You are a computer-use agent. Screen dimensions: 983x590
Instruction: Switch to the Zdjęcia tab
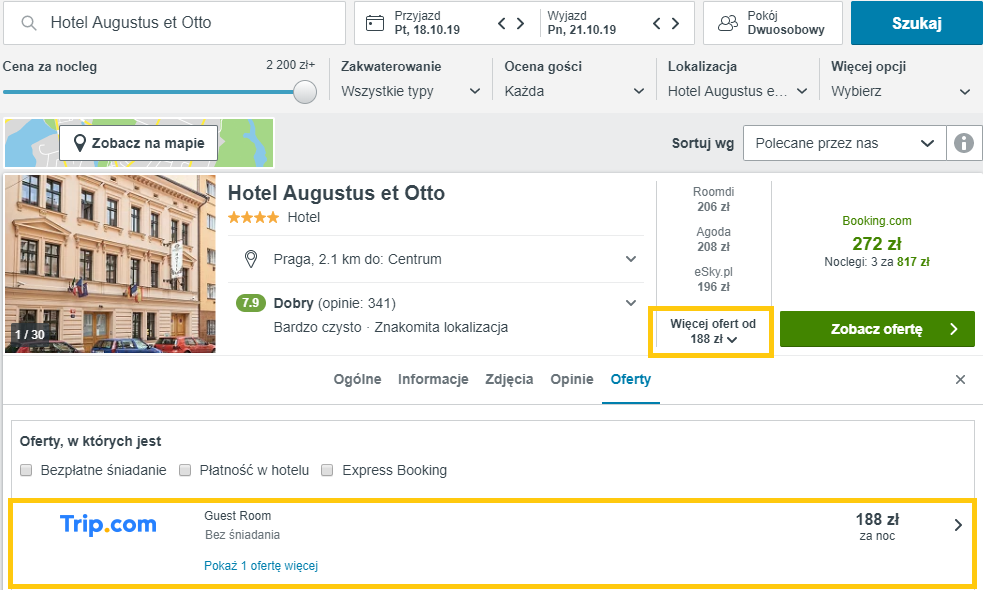pos(508,379)
